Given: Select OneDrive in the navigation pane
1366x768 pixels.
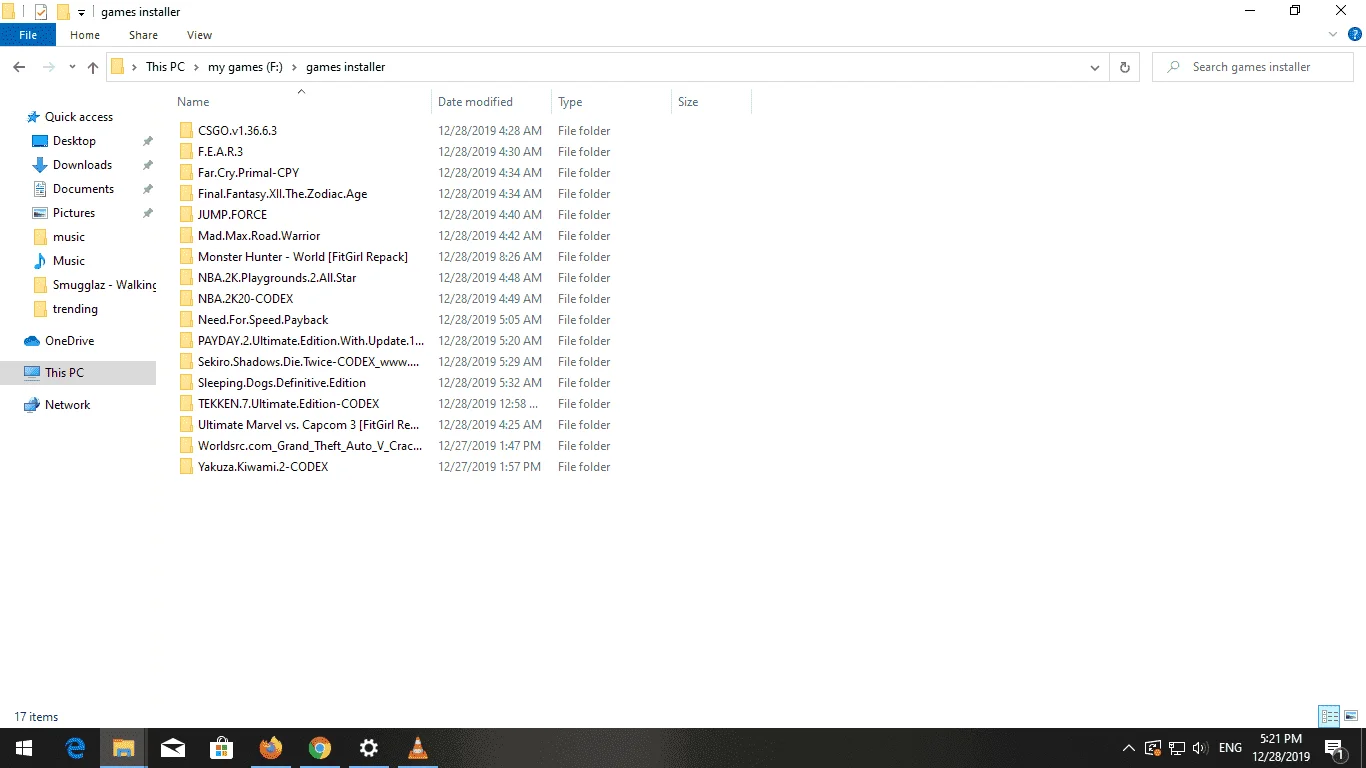Looking at the screenshot, I should 69,341.
